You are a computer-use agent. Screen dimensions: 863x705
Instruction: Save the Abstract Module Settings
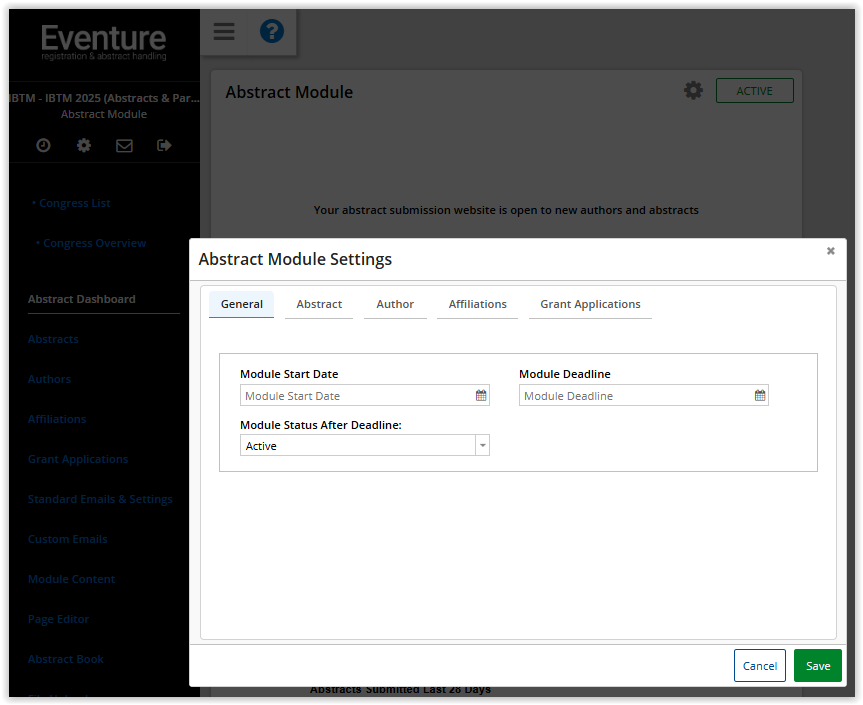click(x=817, y=665)
